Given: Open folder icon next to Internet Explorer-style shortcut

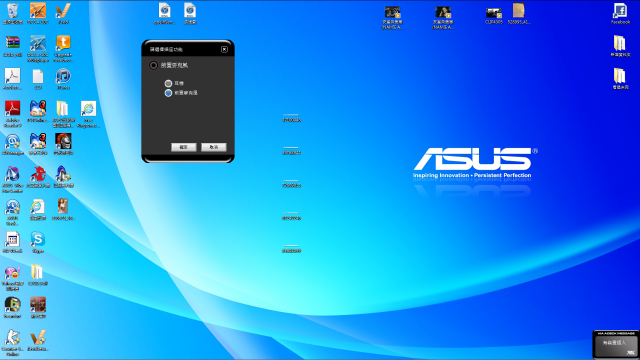Looking at the screenshot, I should pos(63,109).
